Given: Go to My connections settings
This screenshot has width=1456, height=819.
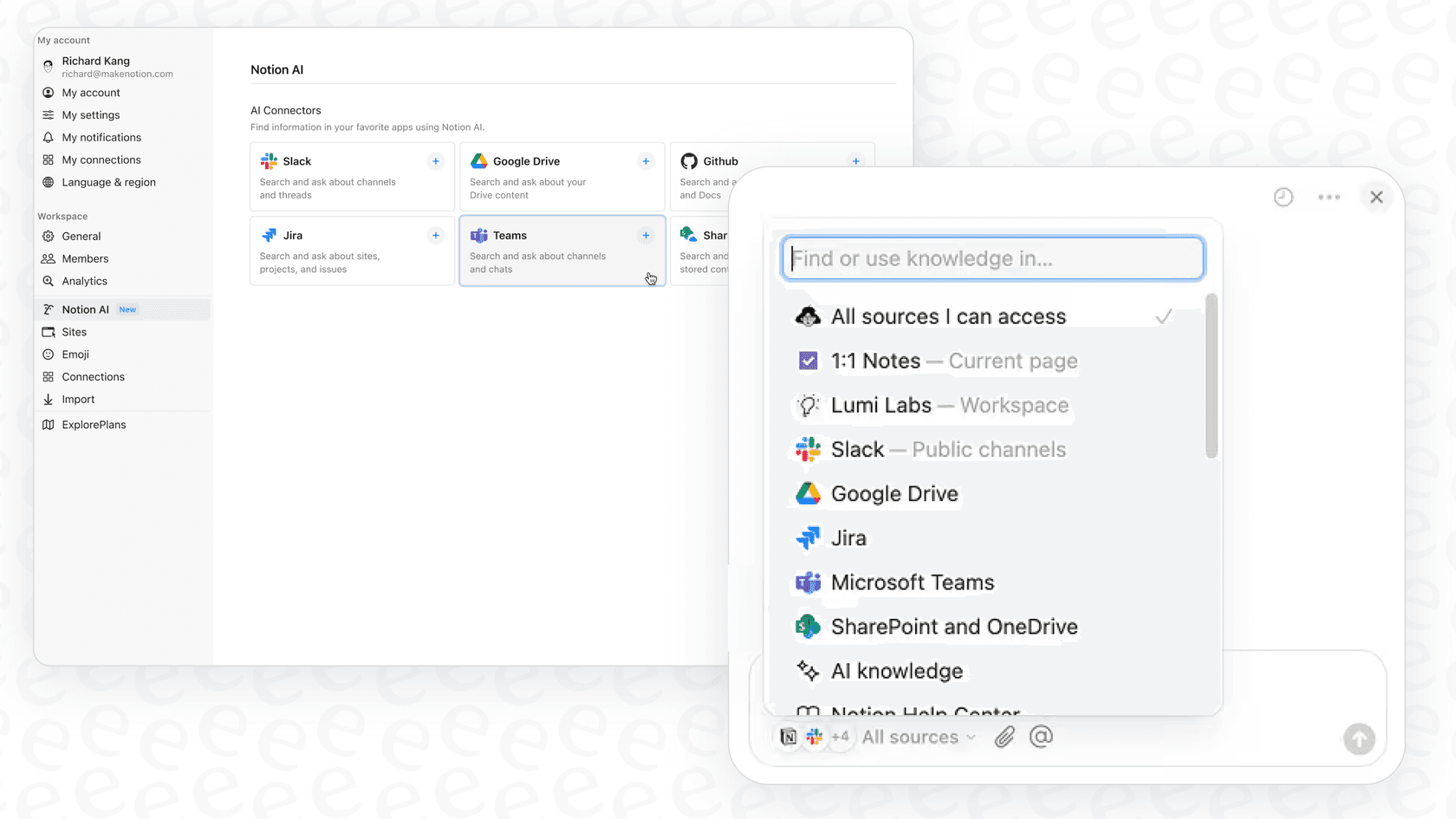Looking at the screenshot, I should [101, 160].
